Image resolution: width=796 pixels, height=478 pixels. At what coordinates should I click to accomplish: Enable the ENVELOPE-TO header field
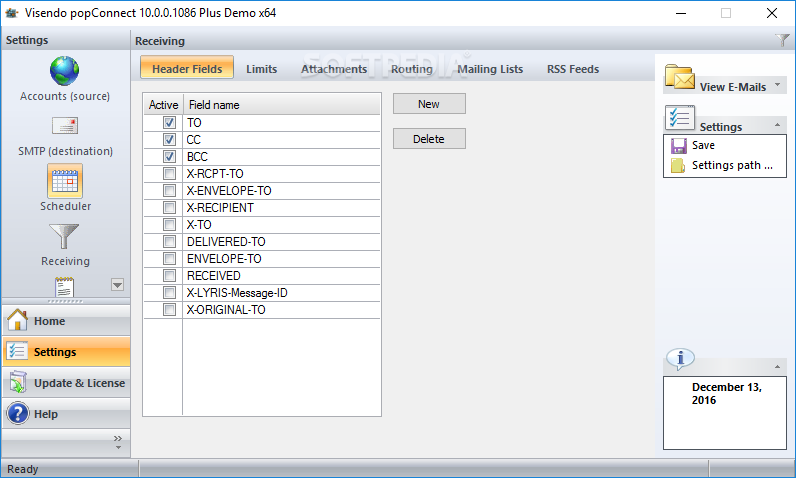pos(169,258)
